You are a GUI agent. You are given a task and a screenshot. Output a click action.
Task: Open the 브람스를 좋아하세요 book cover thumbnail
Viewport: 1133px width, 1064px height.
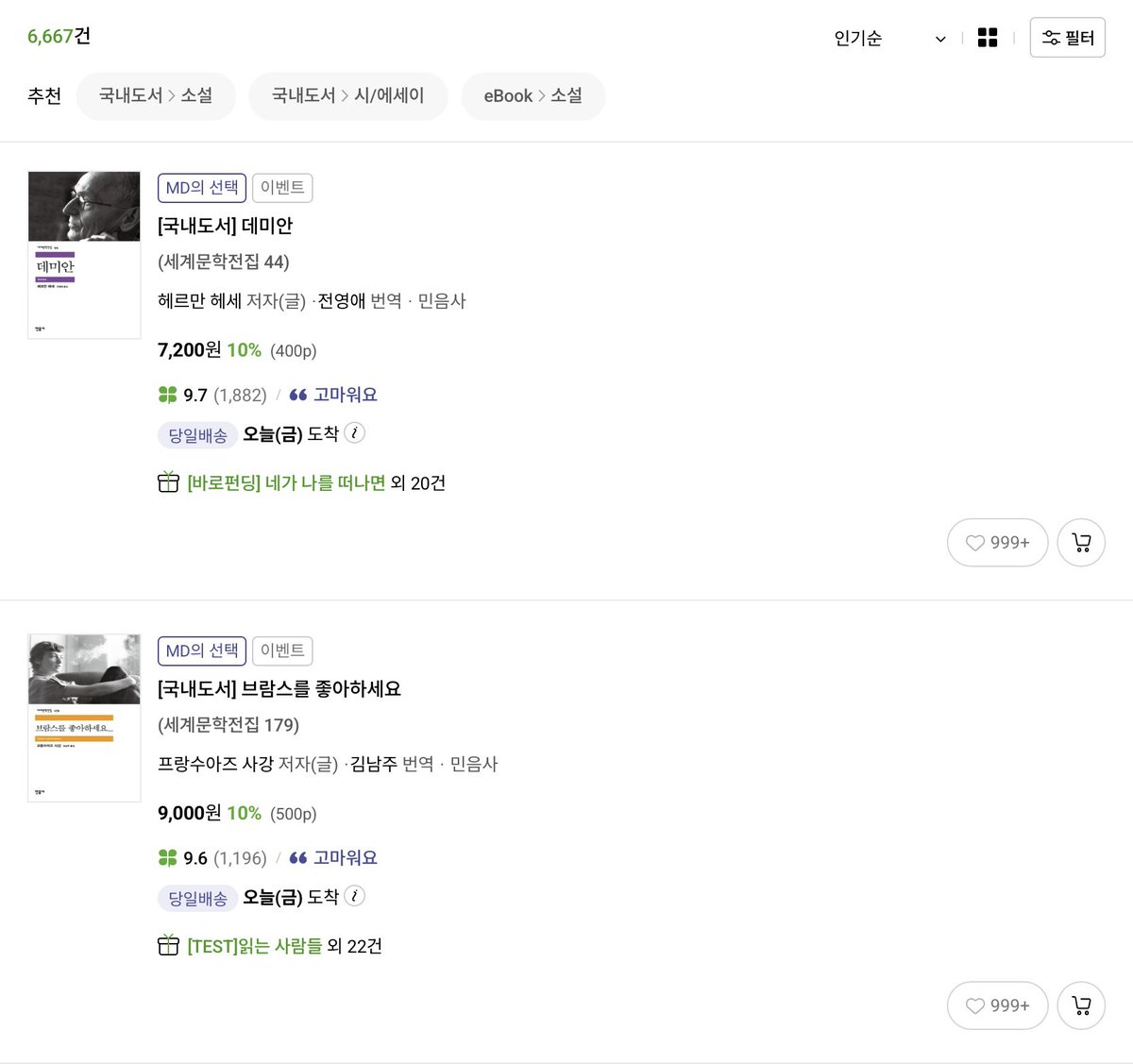[x=84, y=718]
